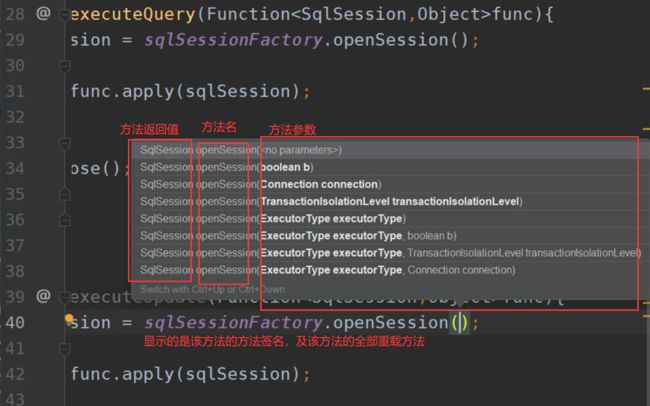This screenshot has width=650, height=406.
Task: Toggle the fold marker on line 30
Action: click(65, 67)
